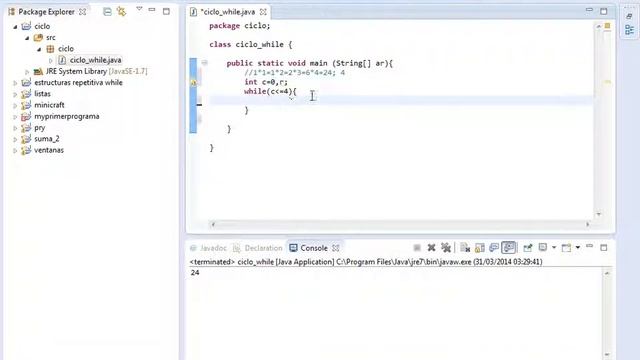Click Remove All Terminated Launches double-X icon
640x360 pixels.
[x=446, y=248]
